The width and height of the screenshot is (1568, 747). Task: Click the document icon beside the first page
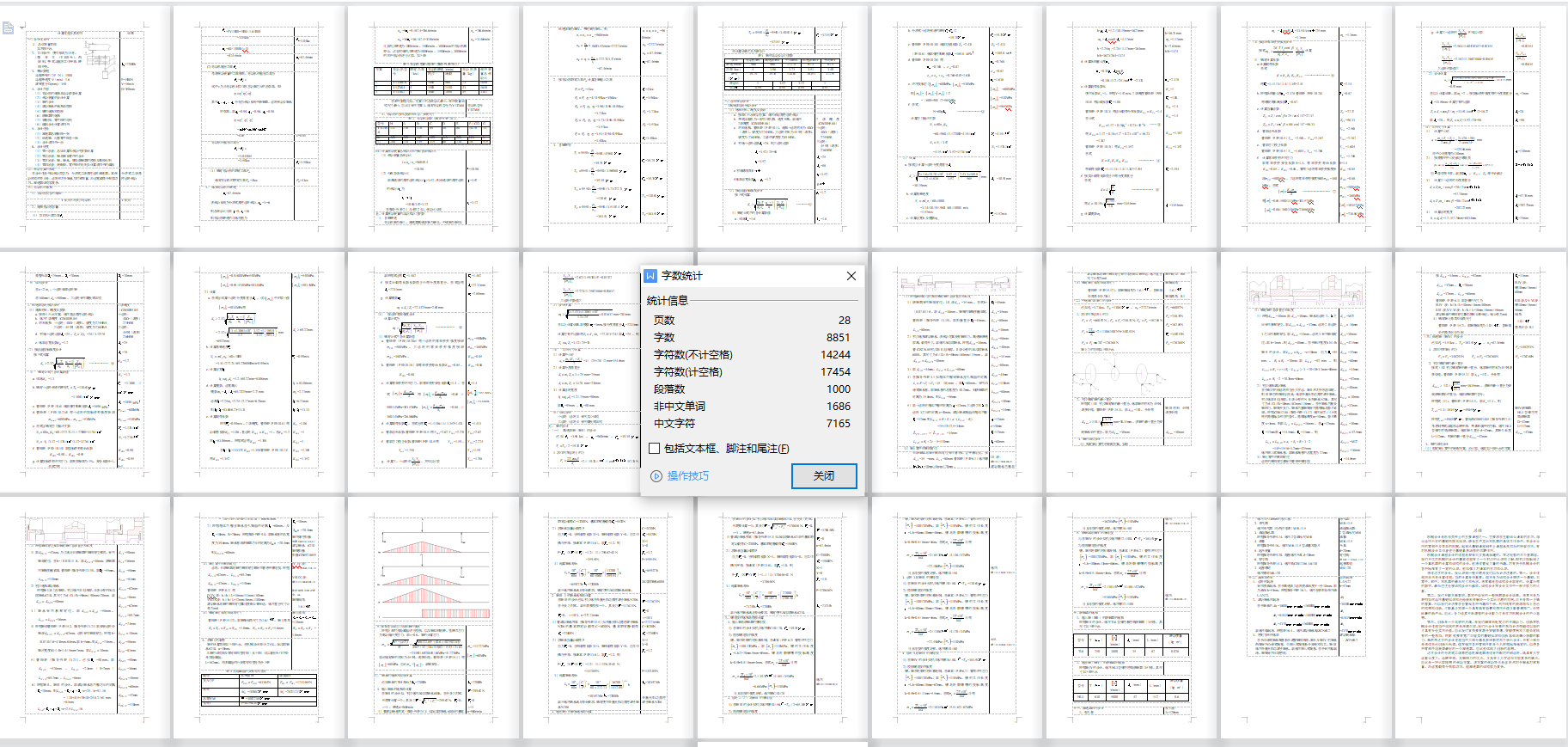click(x=9, y=29)
